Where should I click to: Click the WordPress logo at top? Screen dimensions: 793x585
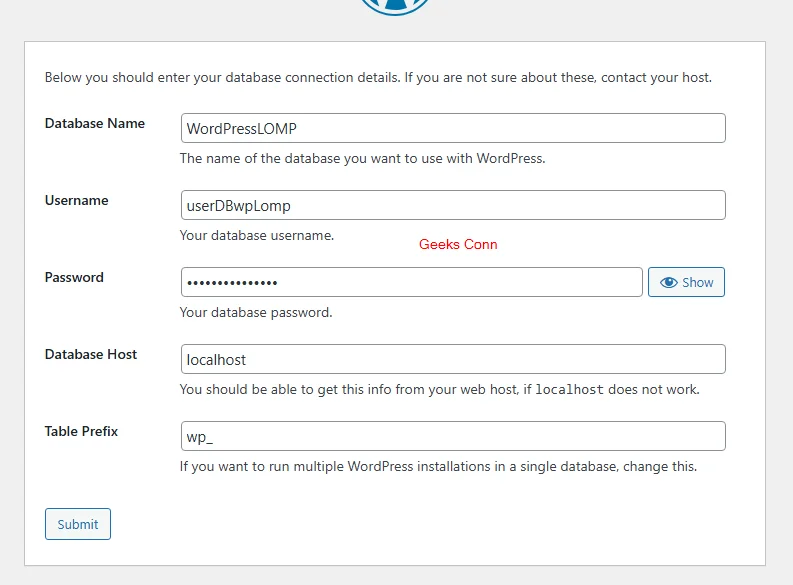(394, 7)
